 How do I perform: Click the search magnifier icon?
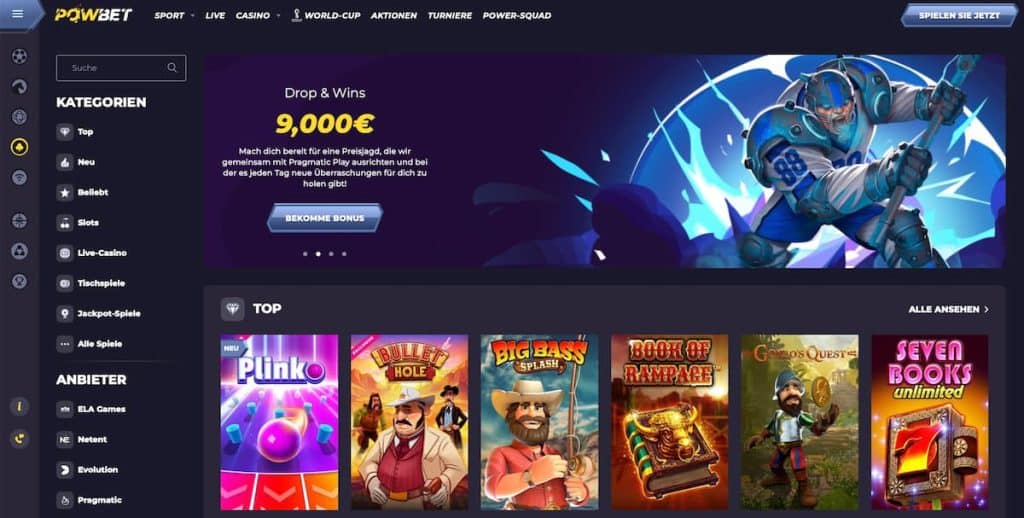(x=172, y=67)
